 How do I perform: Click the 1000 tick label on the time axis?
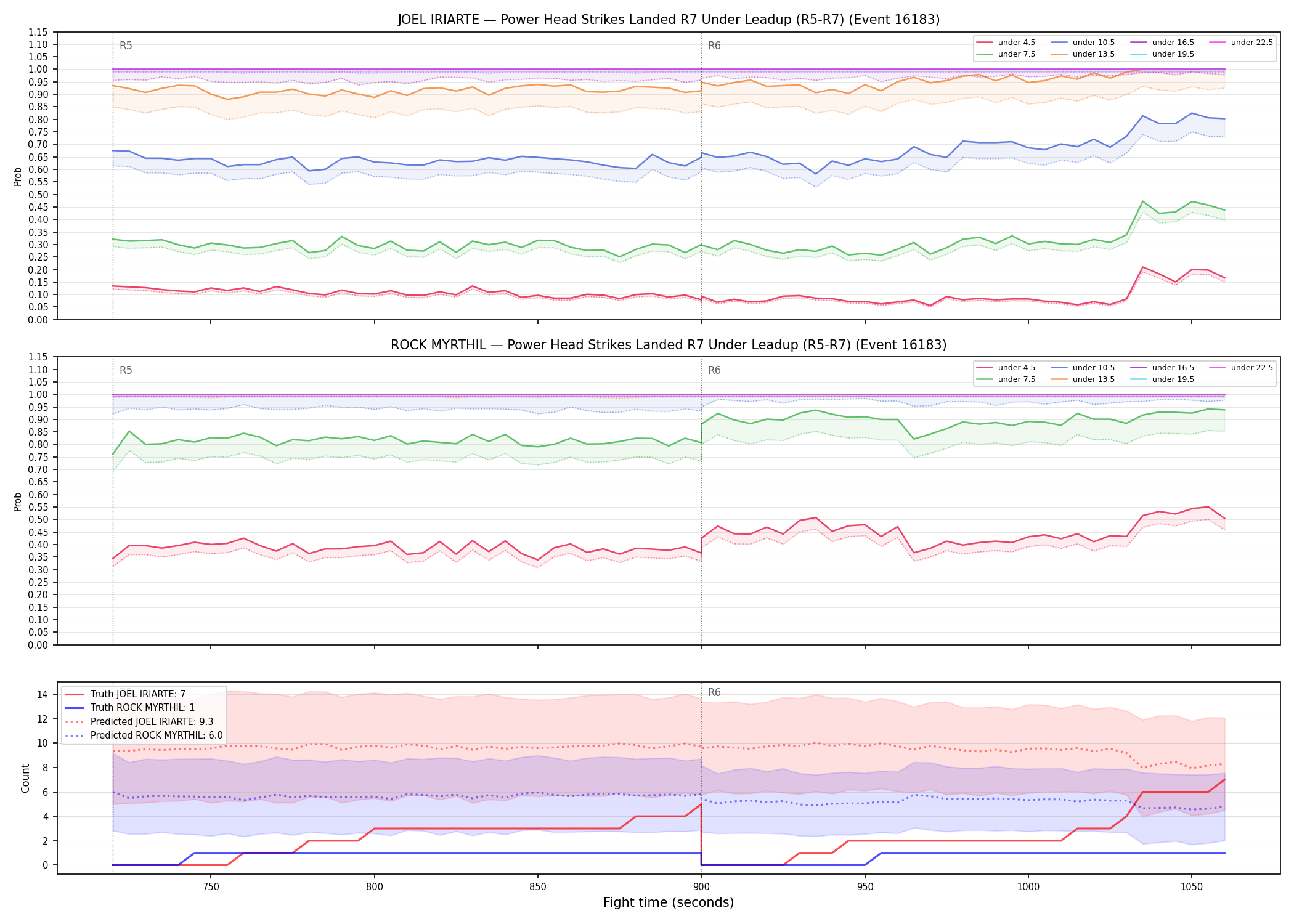1028,886
